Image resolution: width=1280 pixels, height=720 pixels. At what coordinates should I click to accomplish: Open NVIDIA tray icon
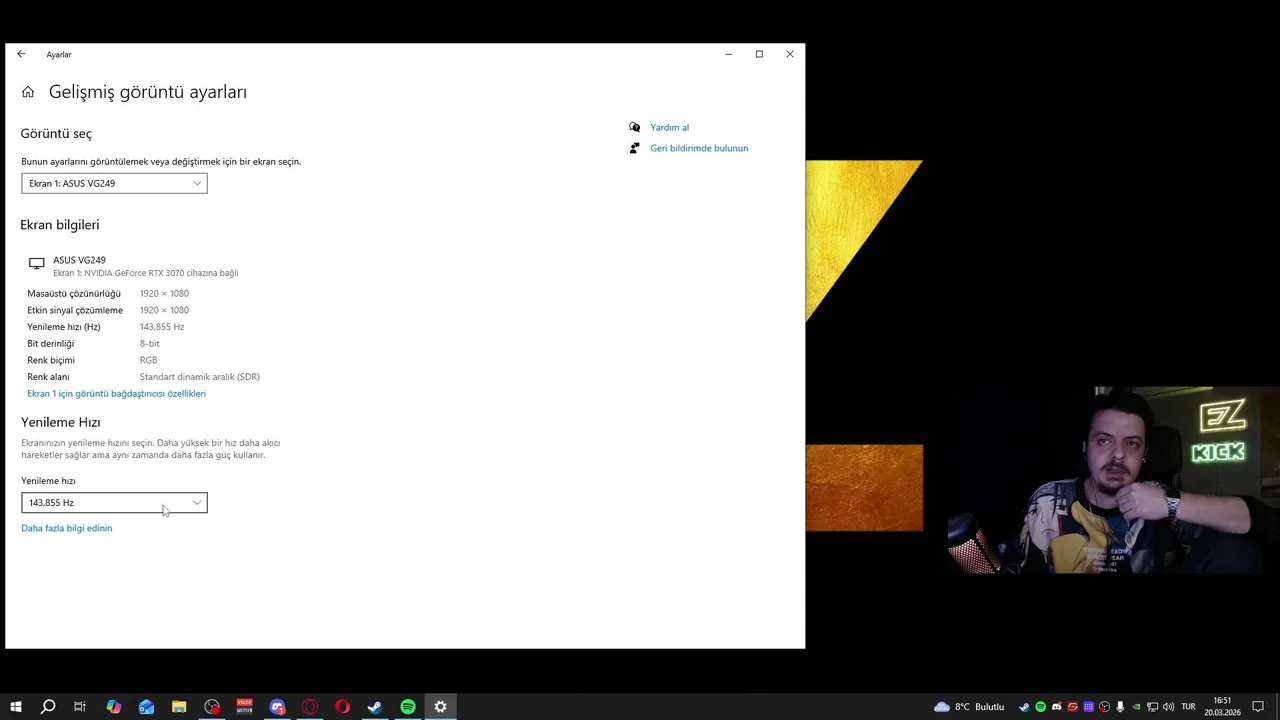pos(1136,707)
